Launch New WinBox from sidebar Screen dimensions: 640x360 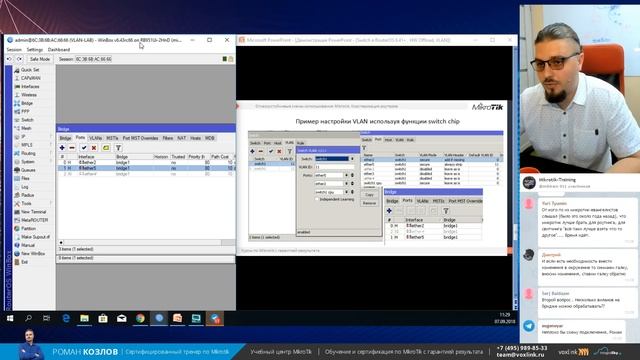[x=33, y=253]
